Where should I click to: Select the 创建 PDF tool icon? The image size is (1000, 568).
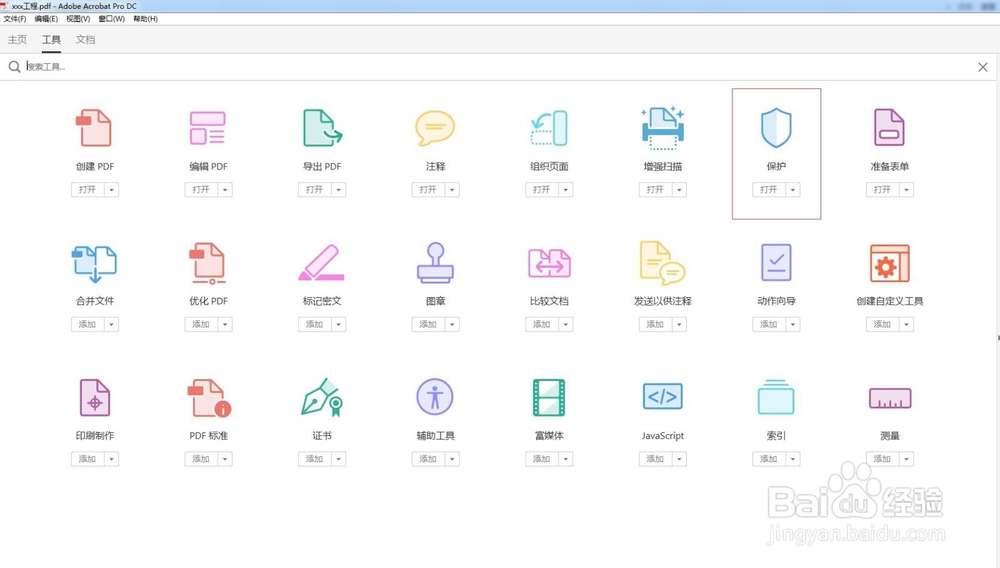pyautogui.click(x=94, y=128)
